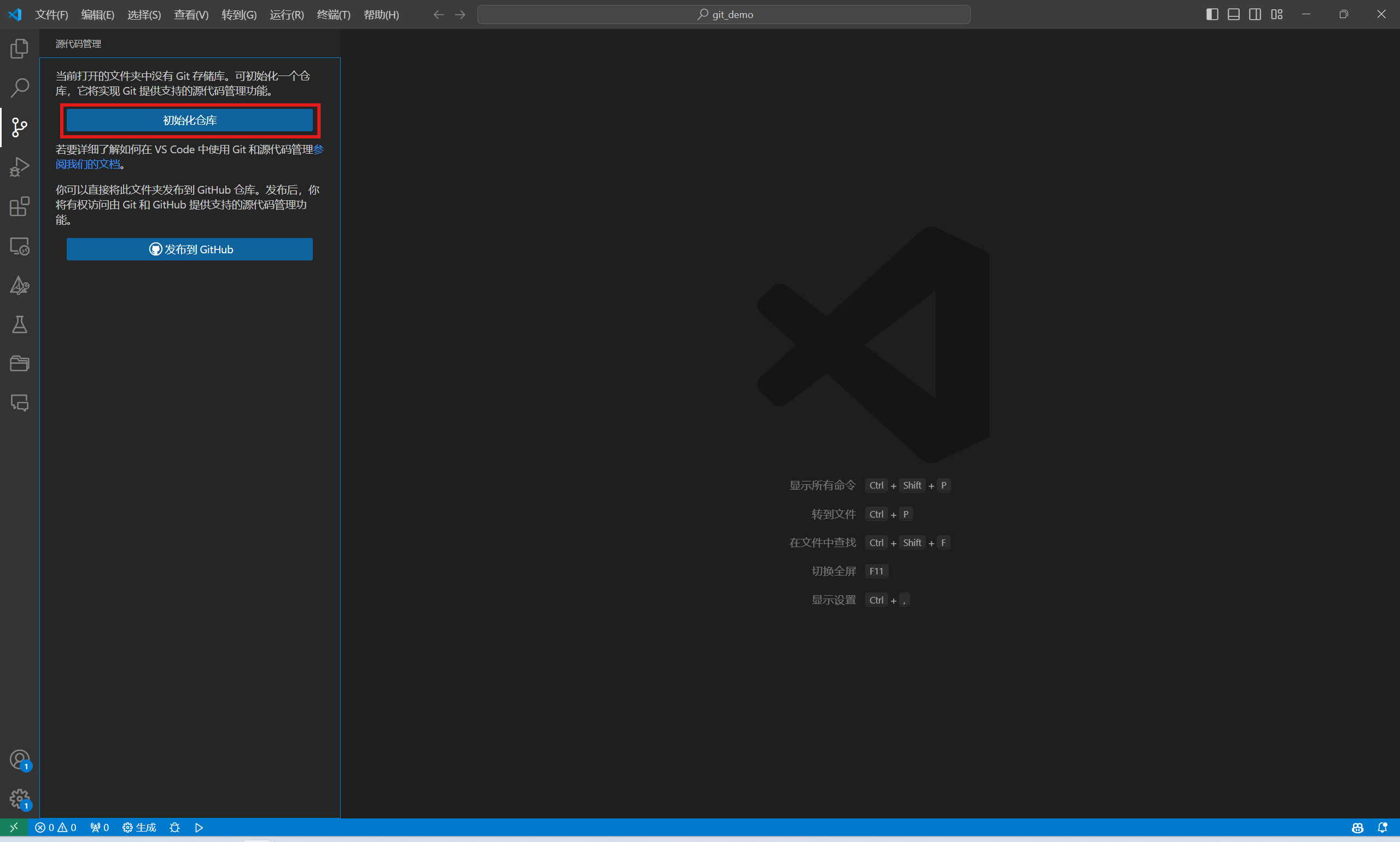This screenshot has height=842, width=1400.
Task: Open the 参阅我们的文档 link
Action: tap(88, 165)
